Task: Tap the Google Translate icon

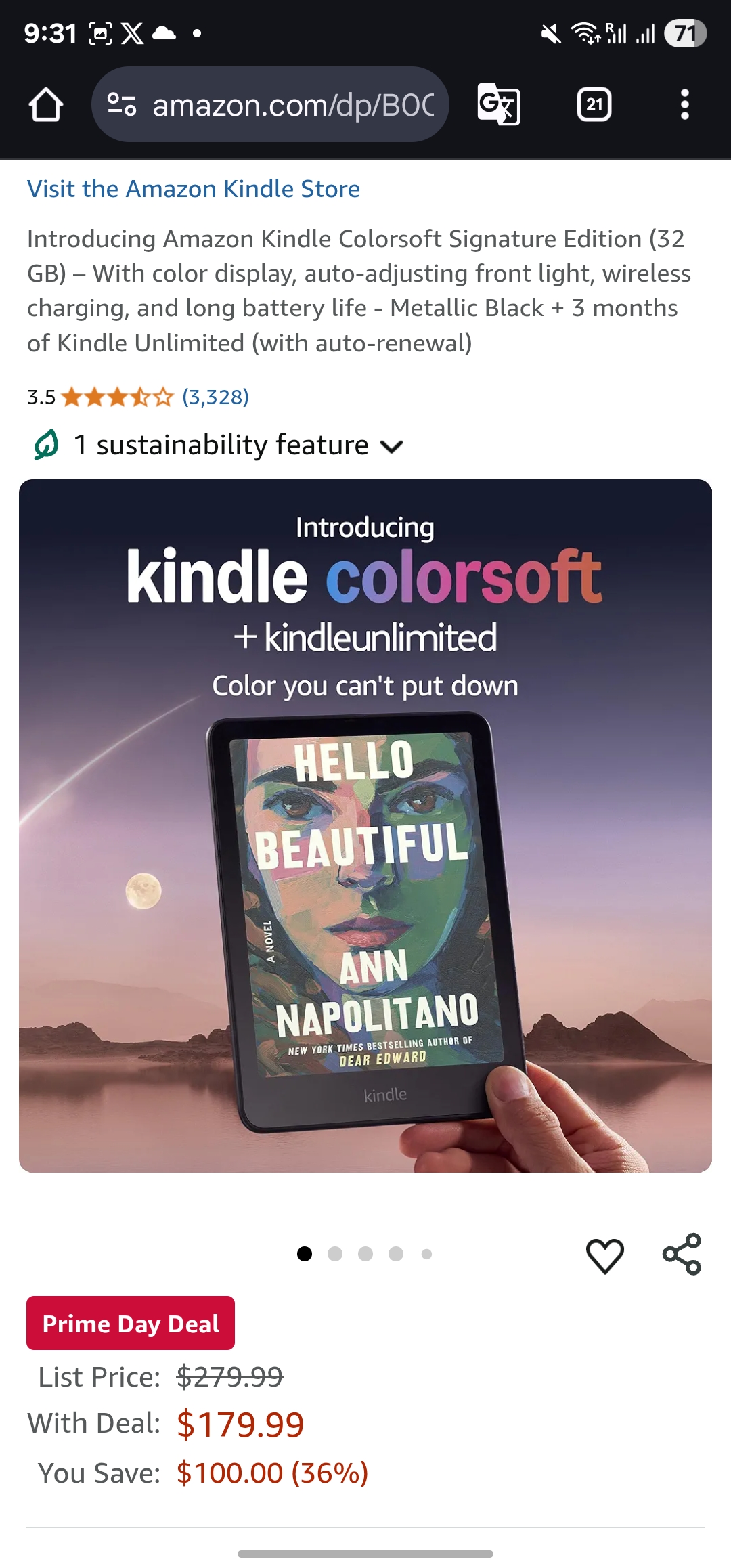Action: (499, 104)
